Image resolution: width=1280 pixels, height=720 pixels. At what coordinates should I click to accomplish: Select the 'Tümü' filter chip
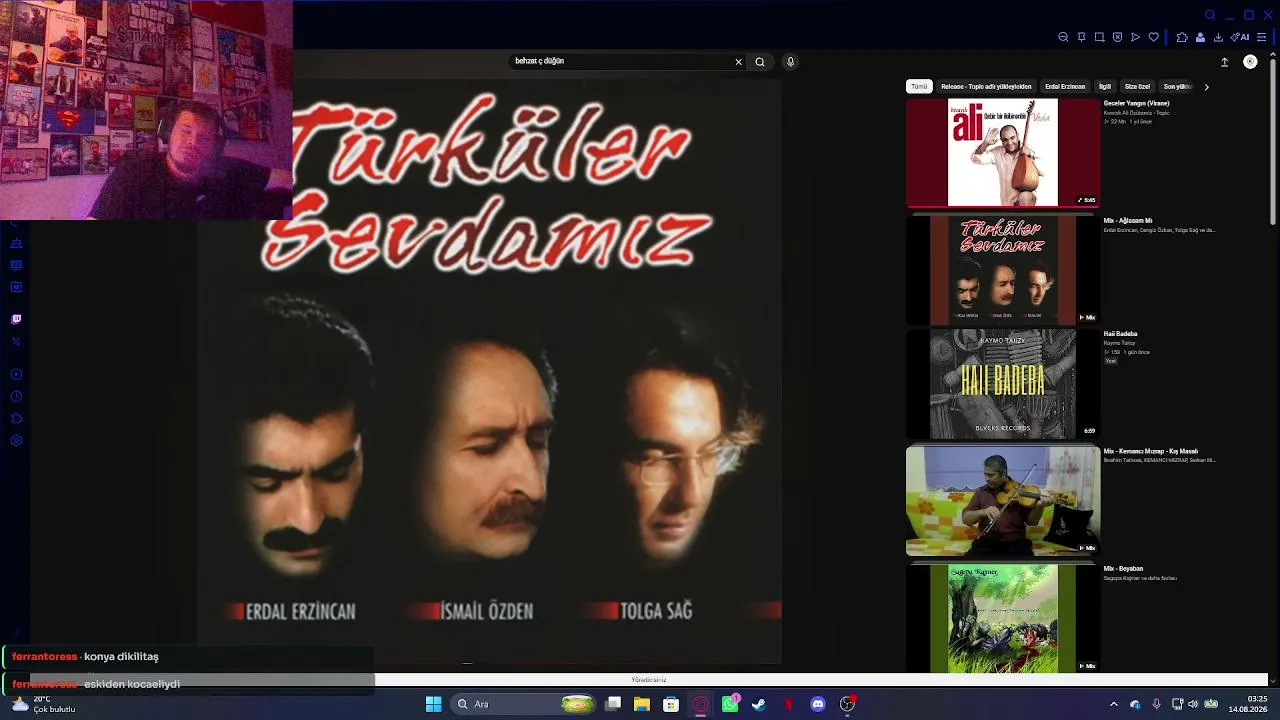[919, 87]
